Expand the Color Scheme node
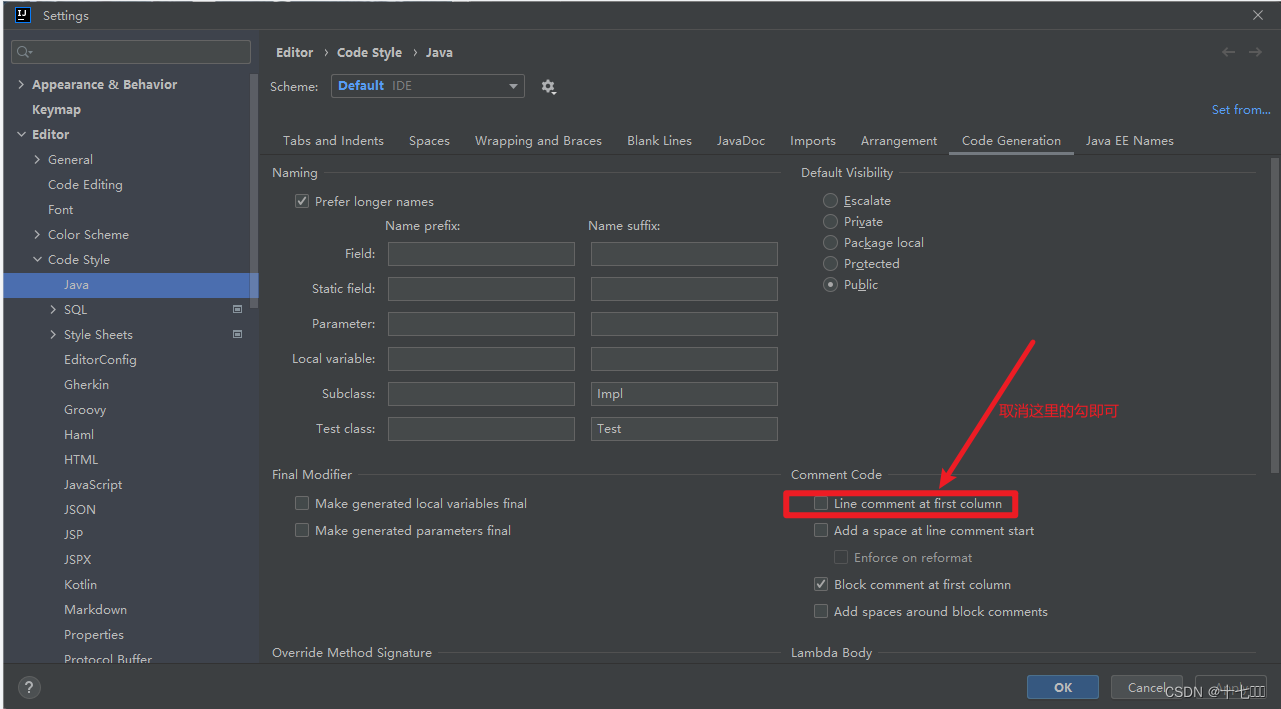The width and height of the screenshot is (1281, 709). point(37,234)
